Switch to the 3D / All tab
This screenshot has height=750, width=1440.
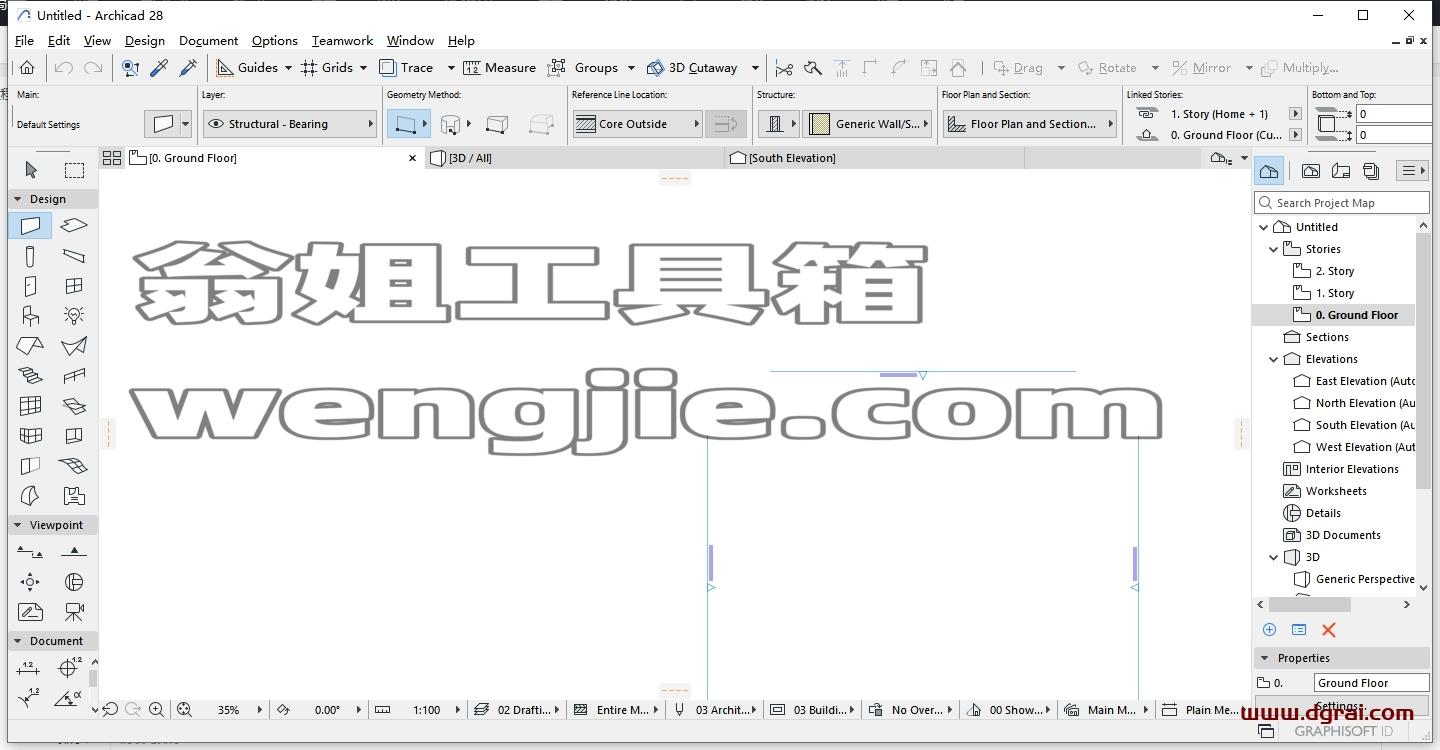pyautogui.click(x=574, y=158)
